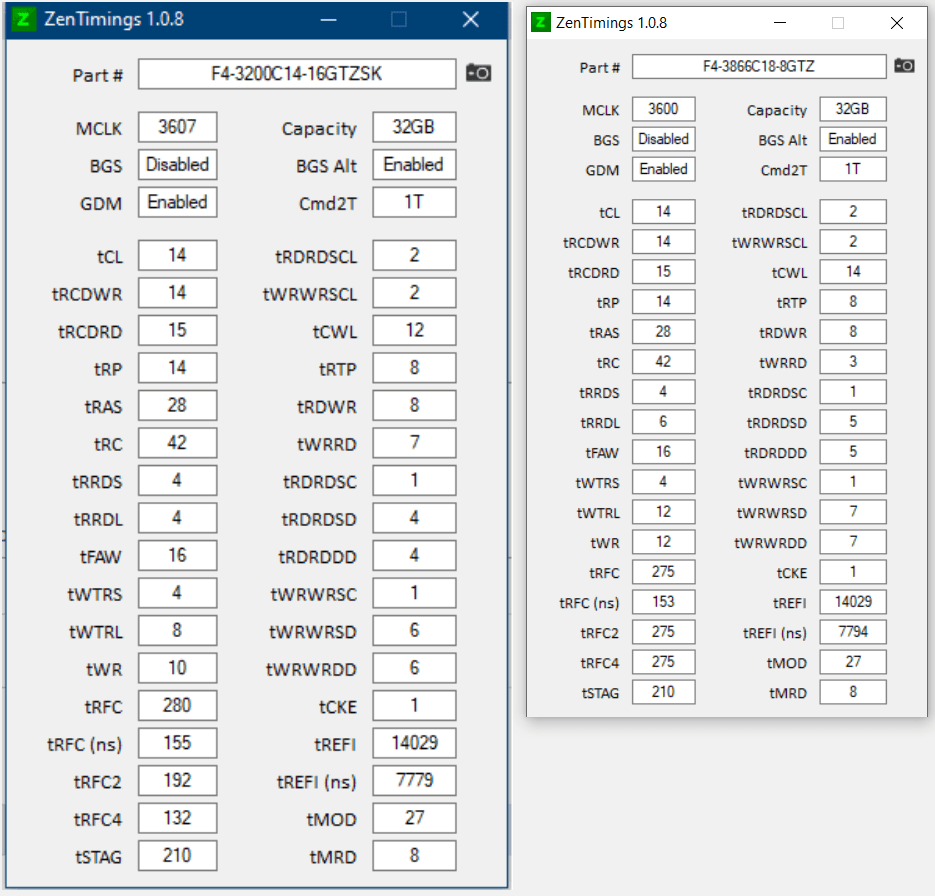Close the right ZenTimings window
The height and width of the screenshot is (896, 935).
pyautogui.click(x=896, y=23)
